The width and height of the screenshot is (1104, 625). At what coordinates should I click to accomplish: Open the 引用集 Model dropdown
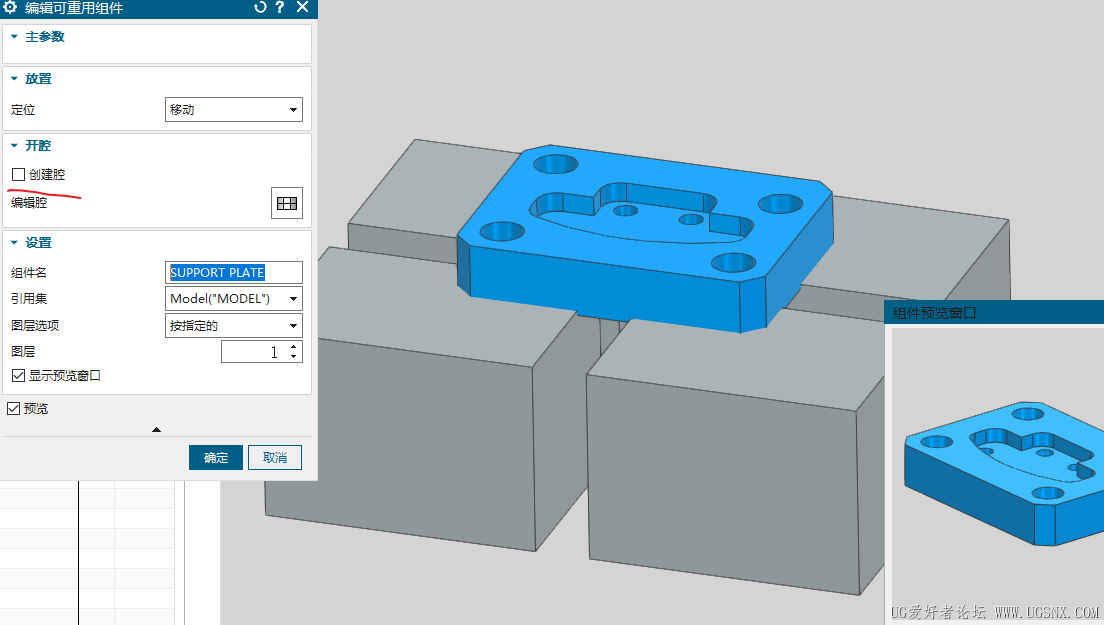(x=234, y=298)
